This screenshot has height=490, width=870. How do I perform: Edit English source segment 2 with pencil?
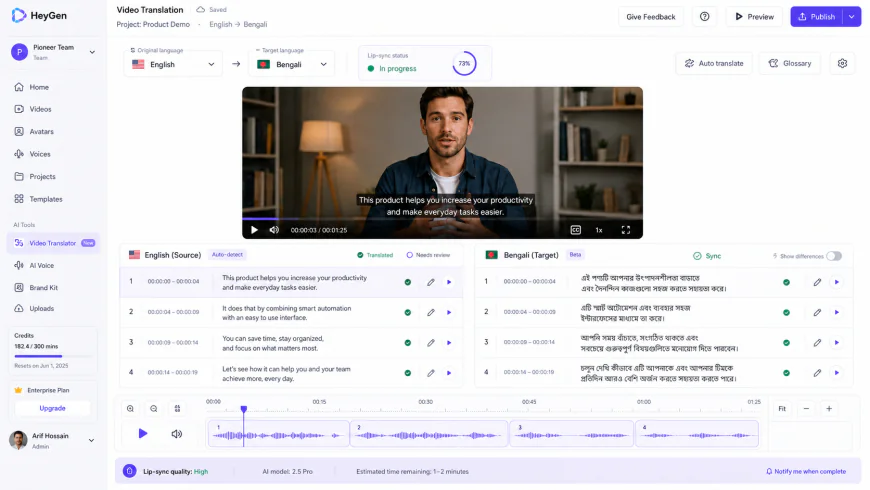[x=431, y=312]
